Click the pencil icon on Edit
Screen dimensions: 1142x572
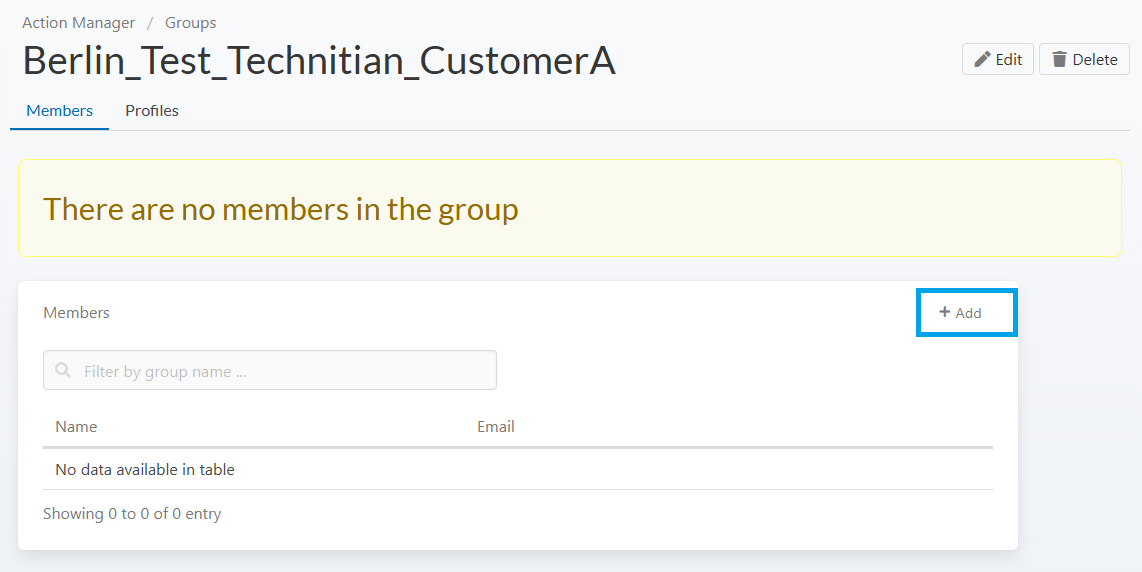pos(982,59)
